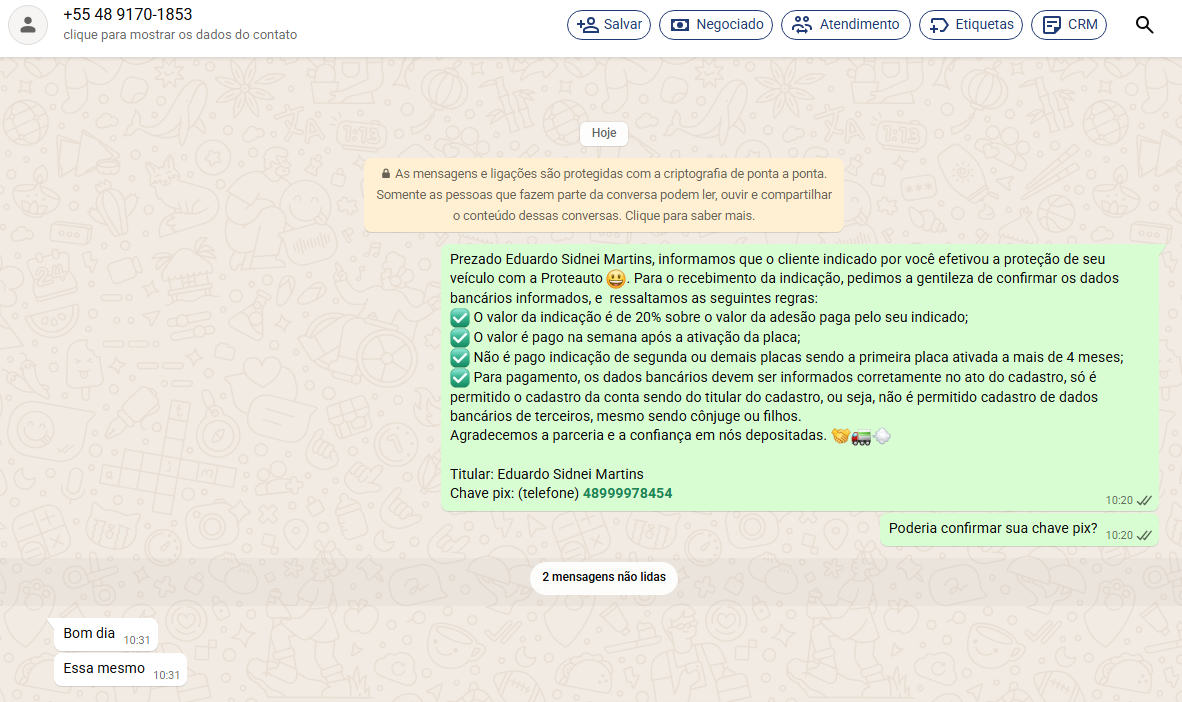The image size is (1182, 702).
Task: Click the smiley emoji after Proteauto
Action: [616, 278]
